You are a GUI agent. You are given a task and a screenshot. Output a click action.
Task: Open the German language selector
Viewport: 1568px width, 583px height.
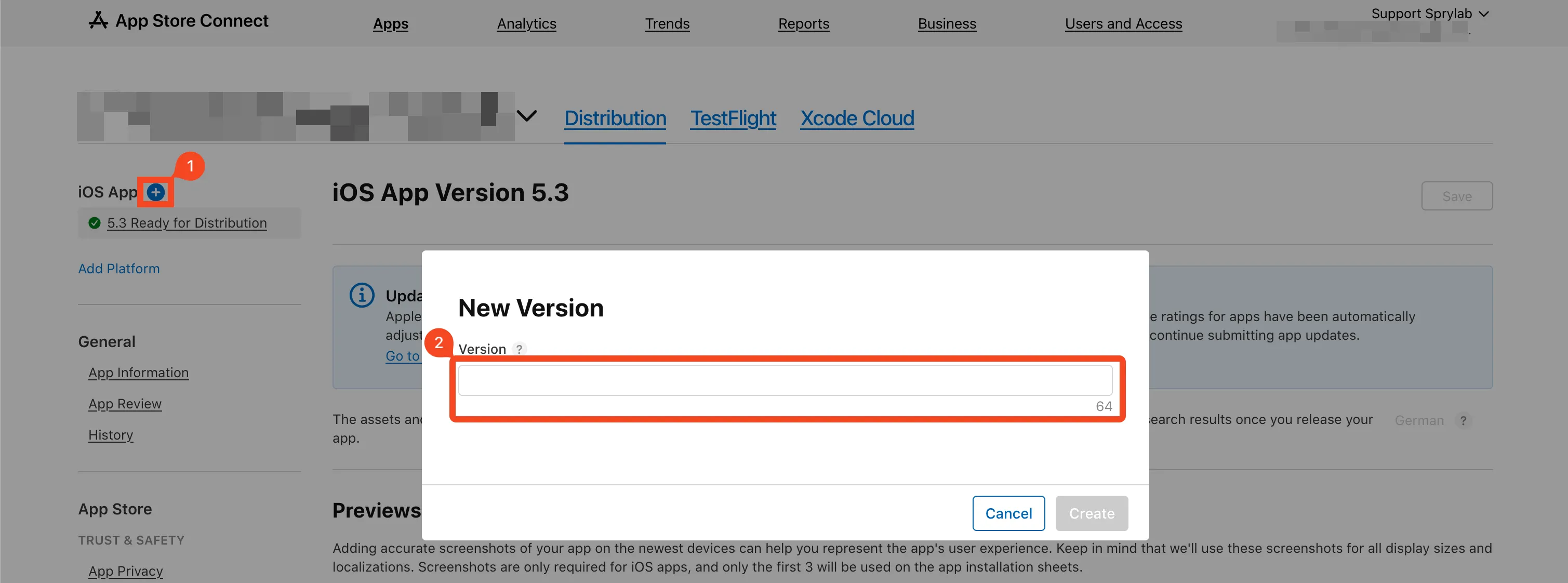point(1419,420)
